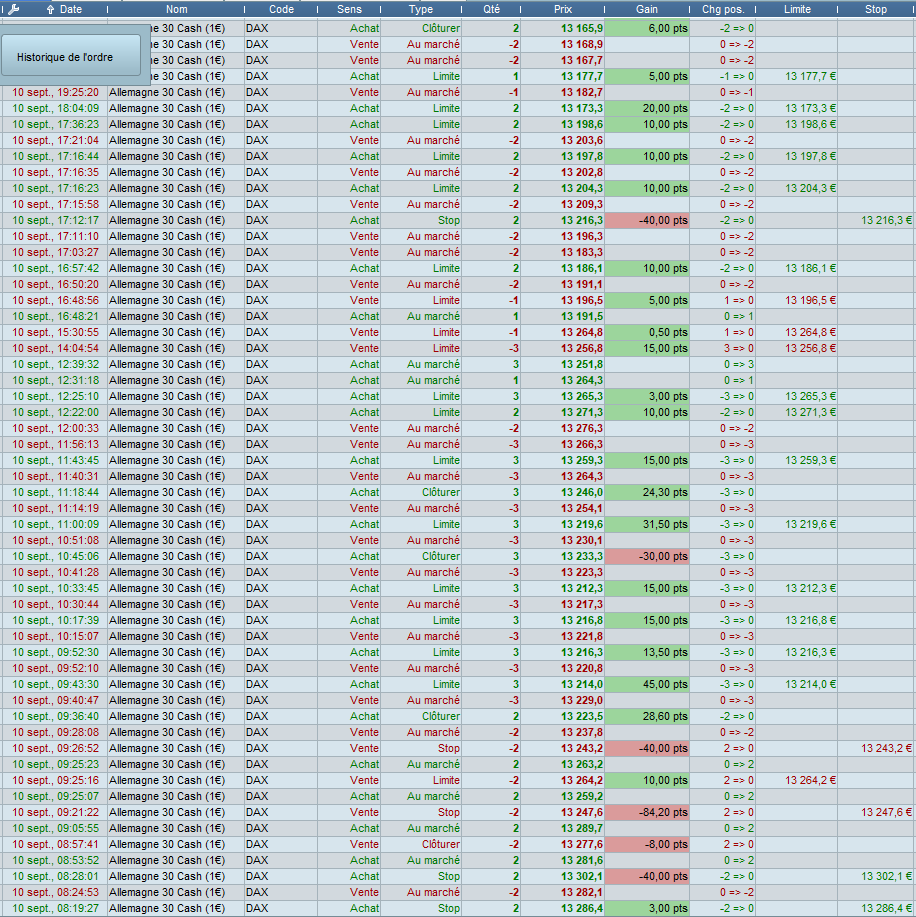Image resolution: width=916 pixels, height=917 pixels.
Task: Sort by the Date column header
Action: [71, 9]
